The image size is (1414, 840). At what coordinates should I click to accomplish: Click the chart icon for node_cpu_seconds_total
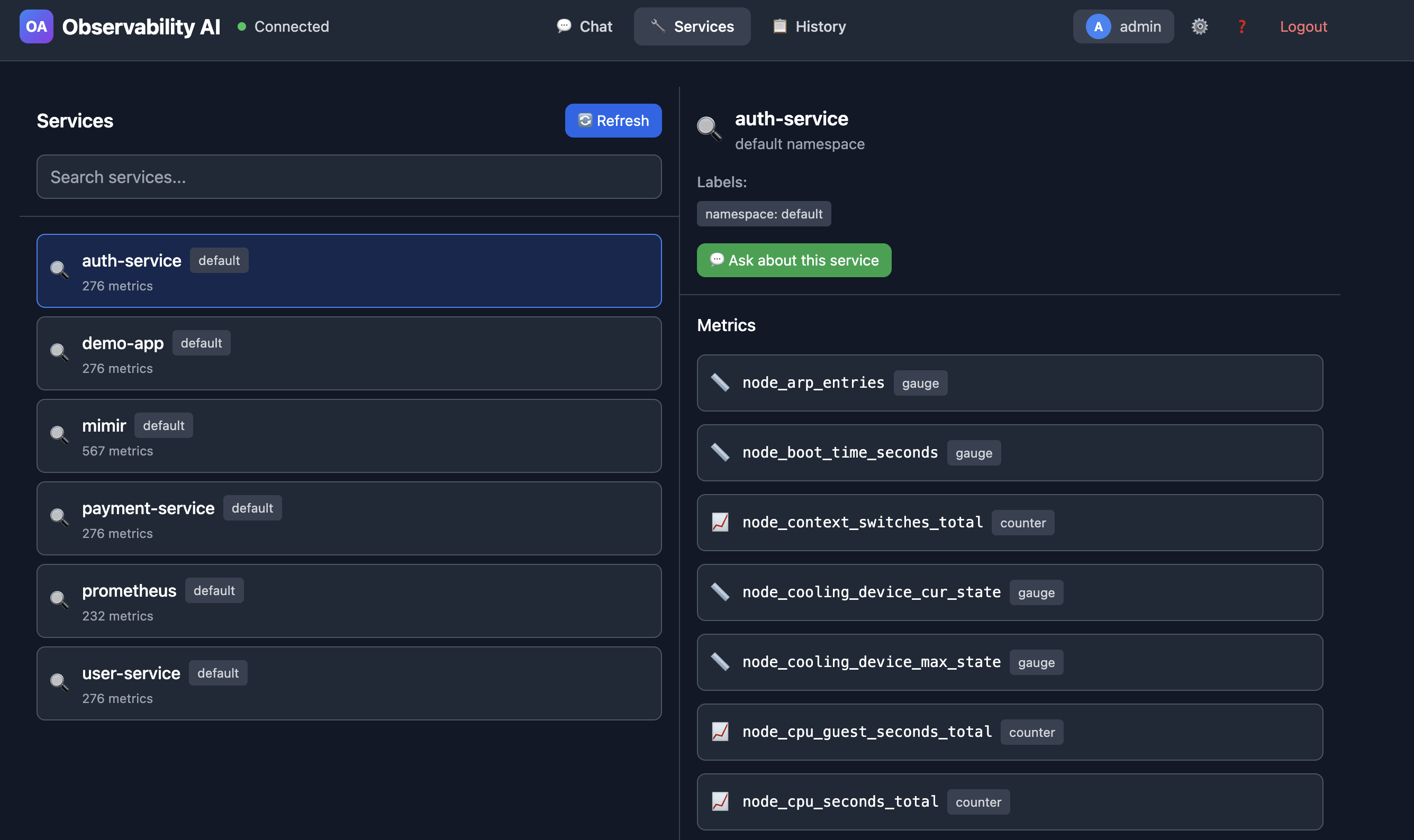point(720,801)
